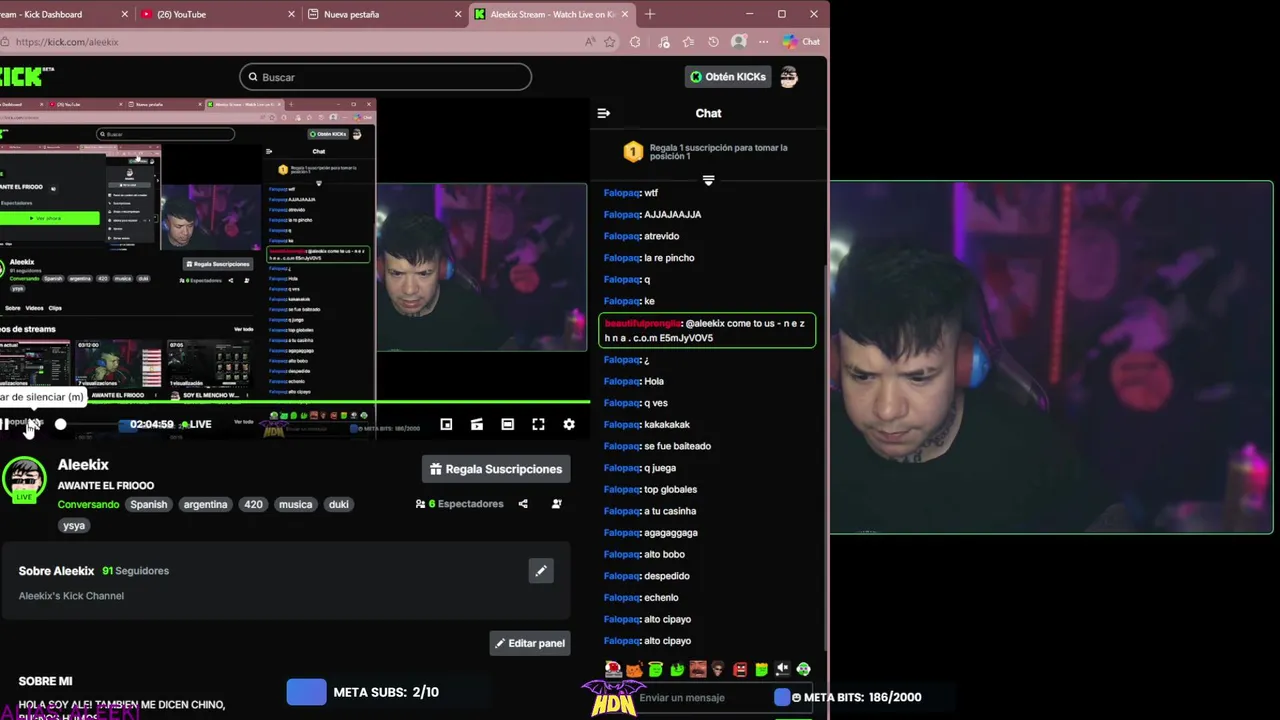Open player settings gear icon
Screen dimensions: 1280x720
pos(569,424)
